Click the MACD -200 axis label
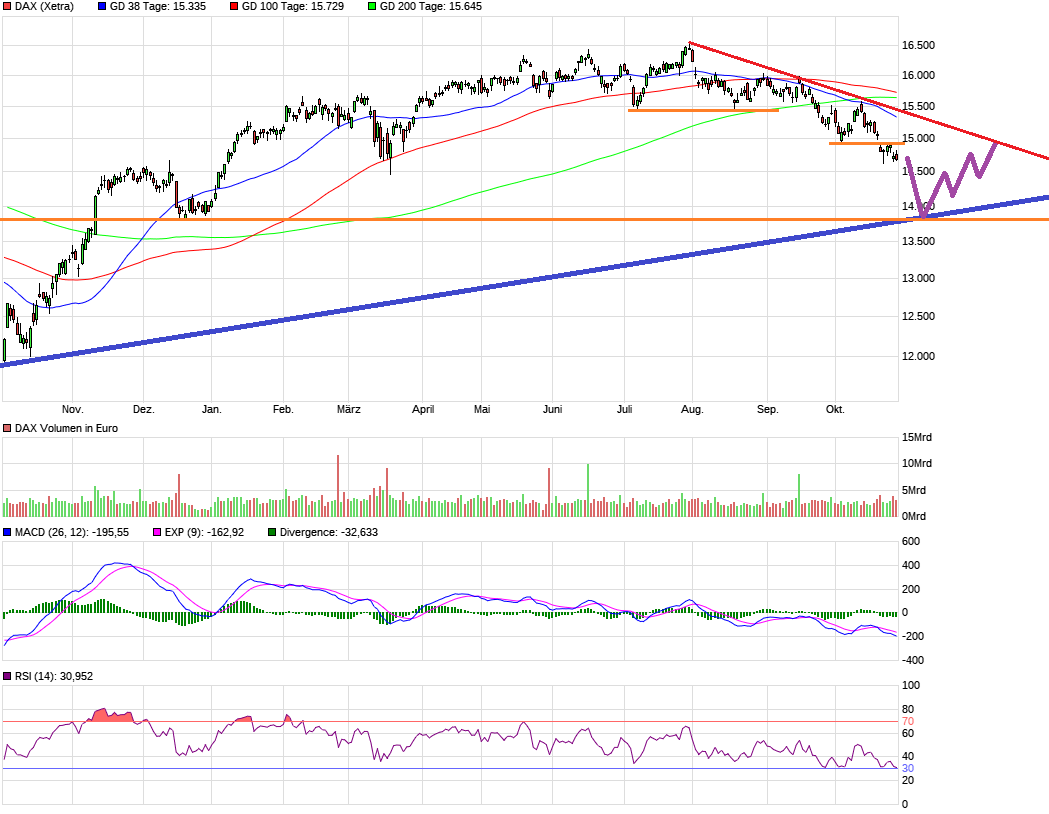The height and width of the screenshot is (814, 1049). click(x=911, y=637)
